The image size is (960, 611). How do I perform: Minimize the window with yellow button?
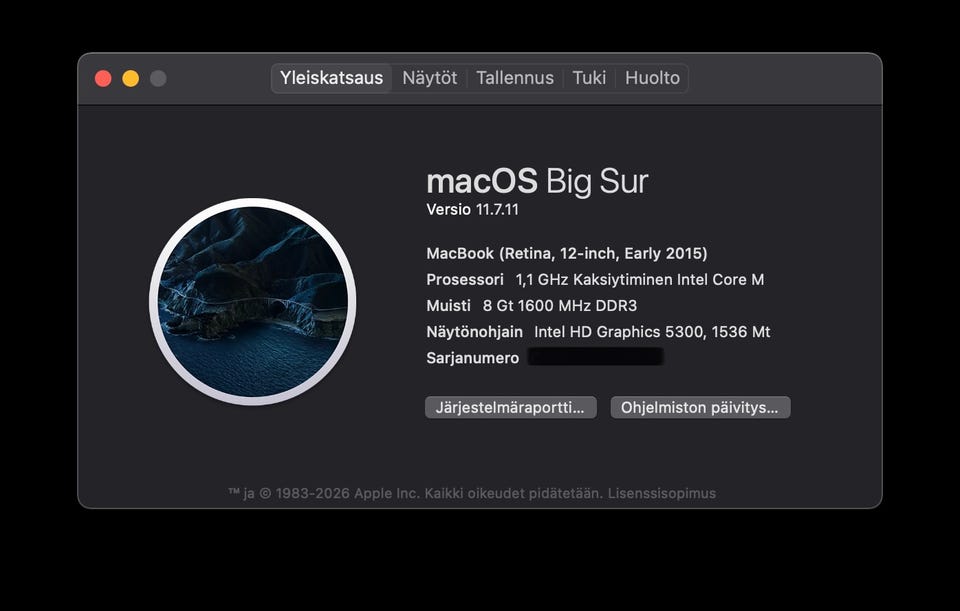pos(130,78)
